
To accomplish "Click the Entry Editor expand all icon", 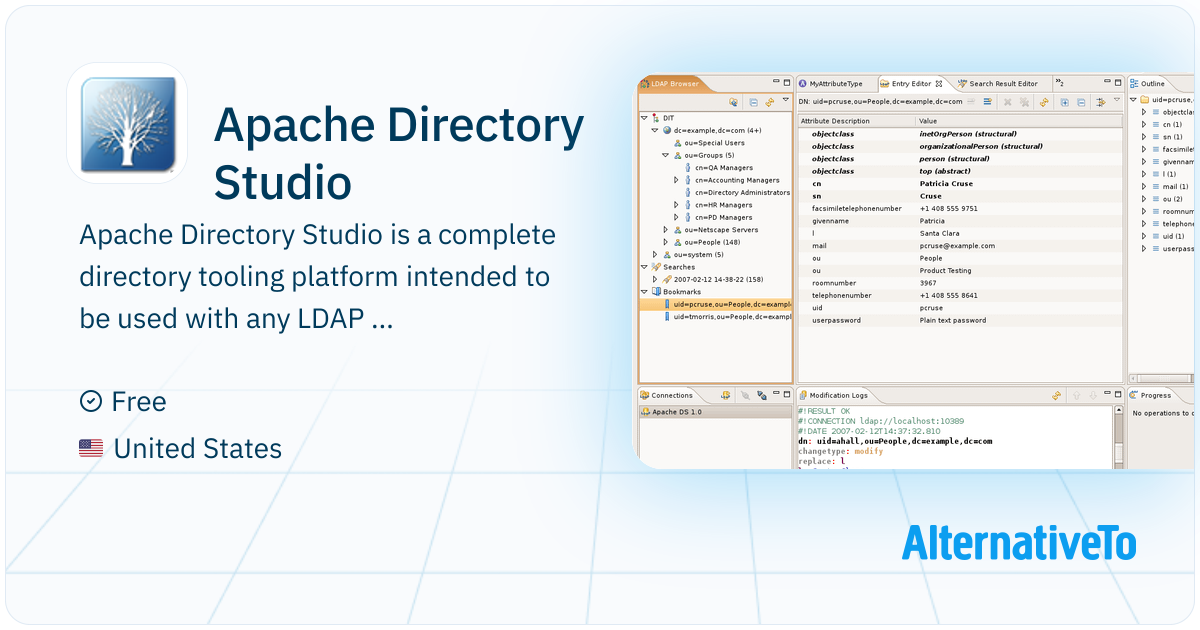I will [1065, 102].
